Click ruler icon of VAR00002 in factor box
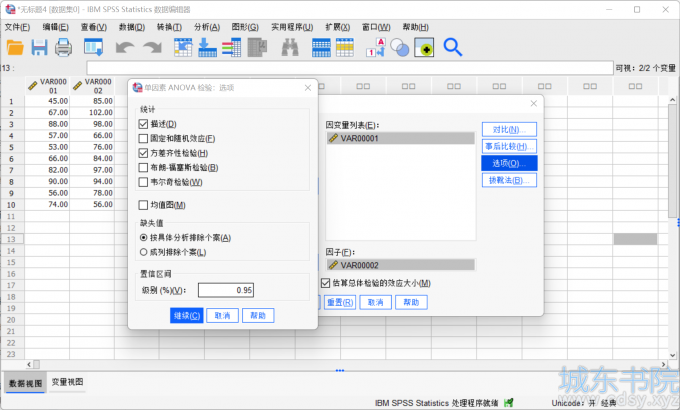This screenshot has width=680, height=410. 333,265
